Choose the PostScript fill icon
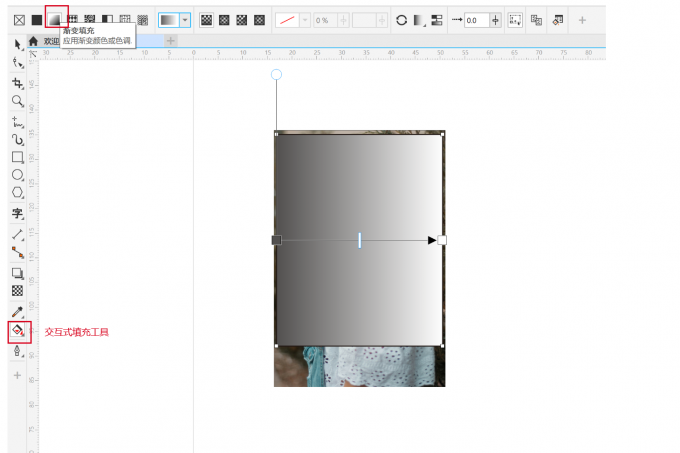This screenshot has width=680, height=453. 143,20
